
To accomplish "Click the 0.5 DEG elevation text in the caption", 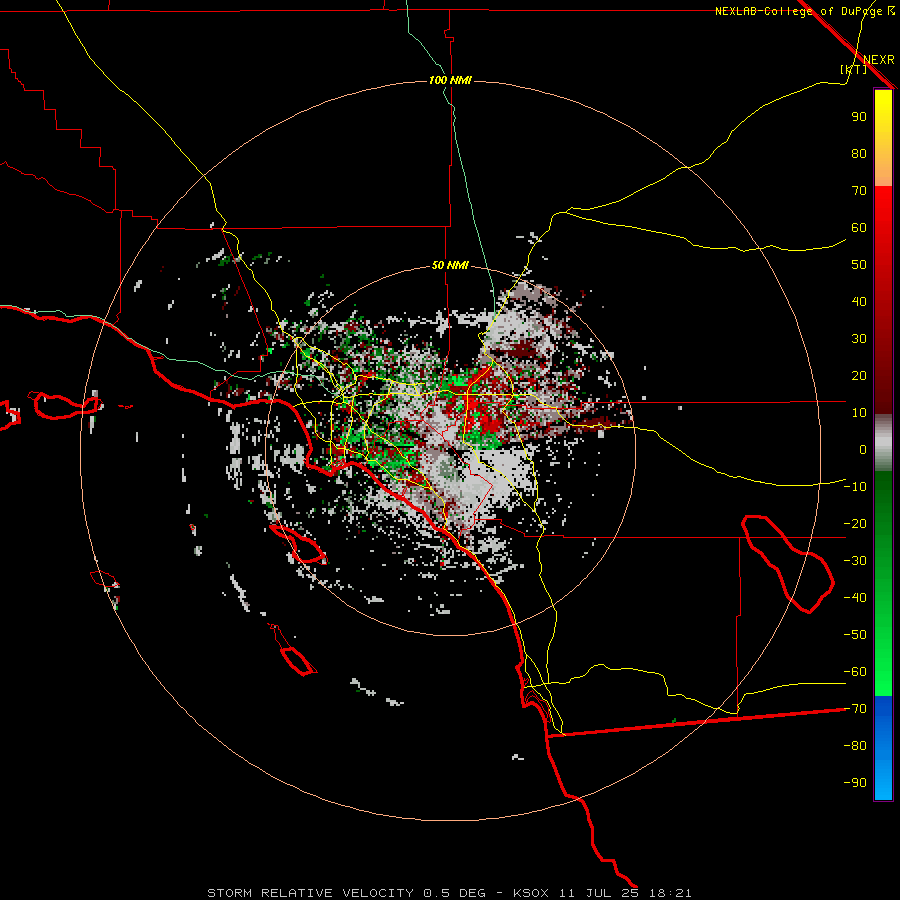I will (x=454, y=893).
